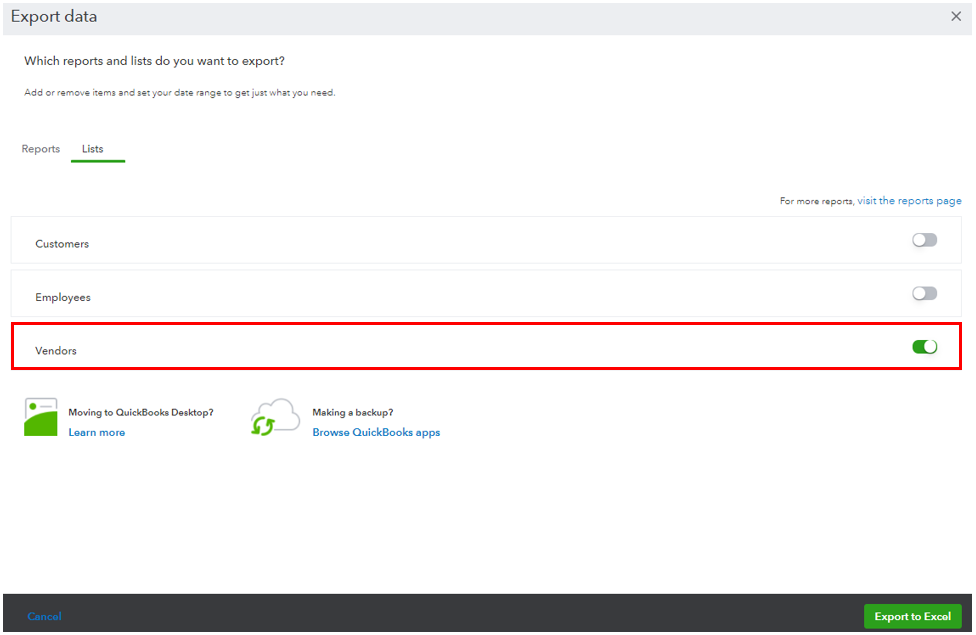Click the QuickBooks Desktop green window icon
The image size is (976, 635).
40,417
